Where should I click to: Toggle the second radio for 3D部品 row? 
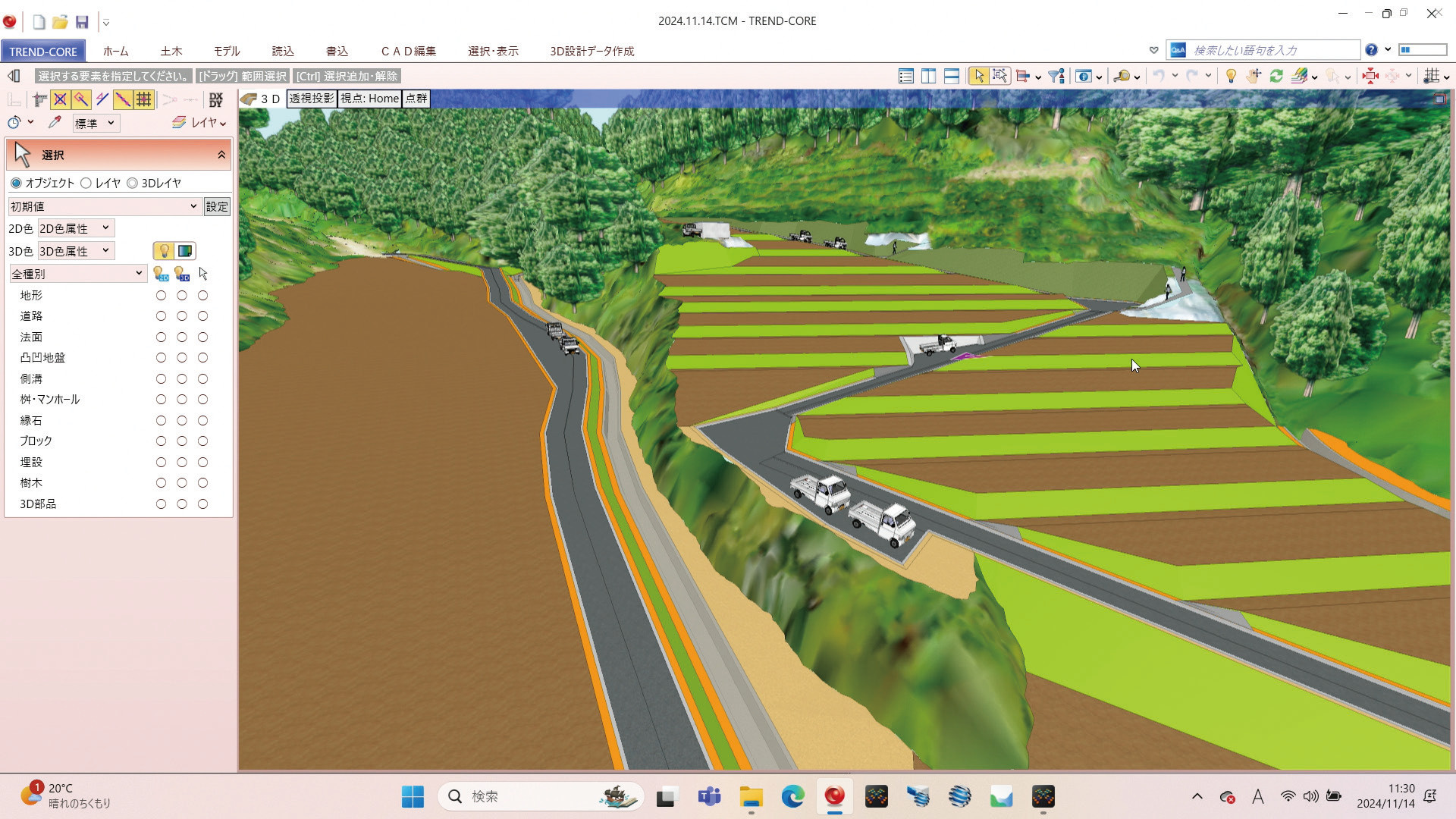(x=182, y=504)
